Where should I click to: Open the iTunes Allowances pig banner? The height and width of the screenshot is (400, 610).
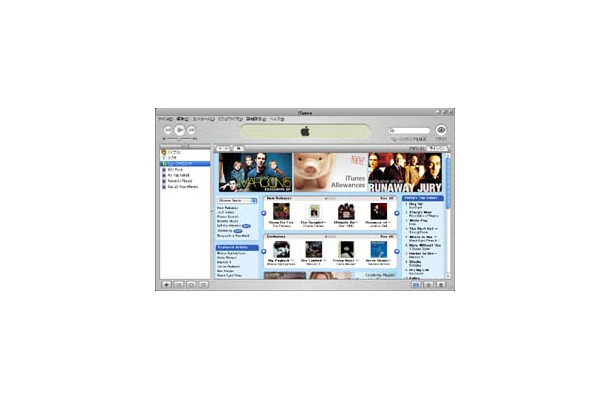tap(330, 172)
